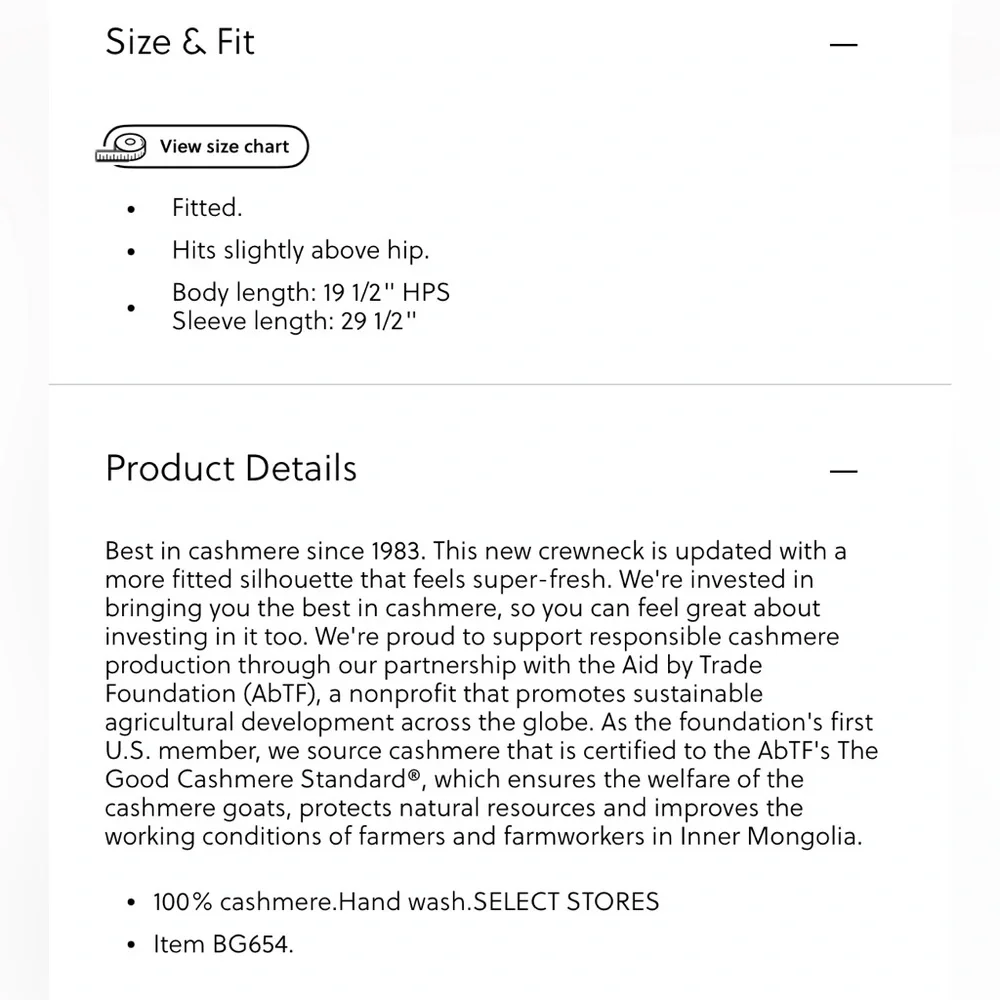Image resolution: width=1000 pixels, height=1000 pixels.
Task: Click the "Best in cashmere since 1983" sentence
Action: pyautogui.click(x=265, y=551)
